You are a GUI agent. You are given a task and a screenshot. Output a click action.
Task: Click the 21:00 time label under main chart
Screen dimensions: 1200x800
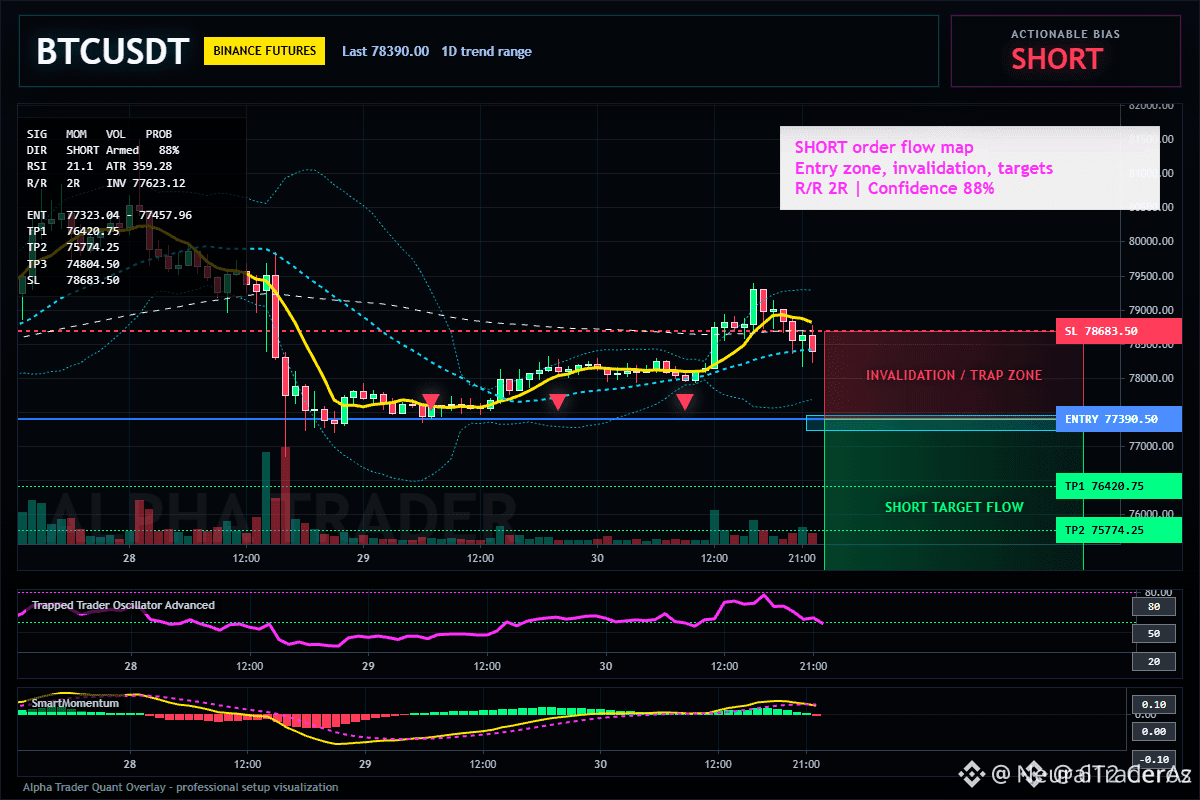tap(802, 558)
